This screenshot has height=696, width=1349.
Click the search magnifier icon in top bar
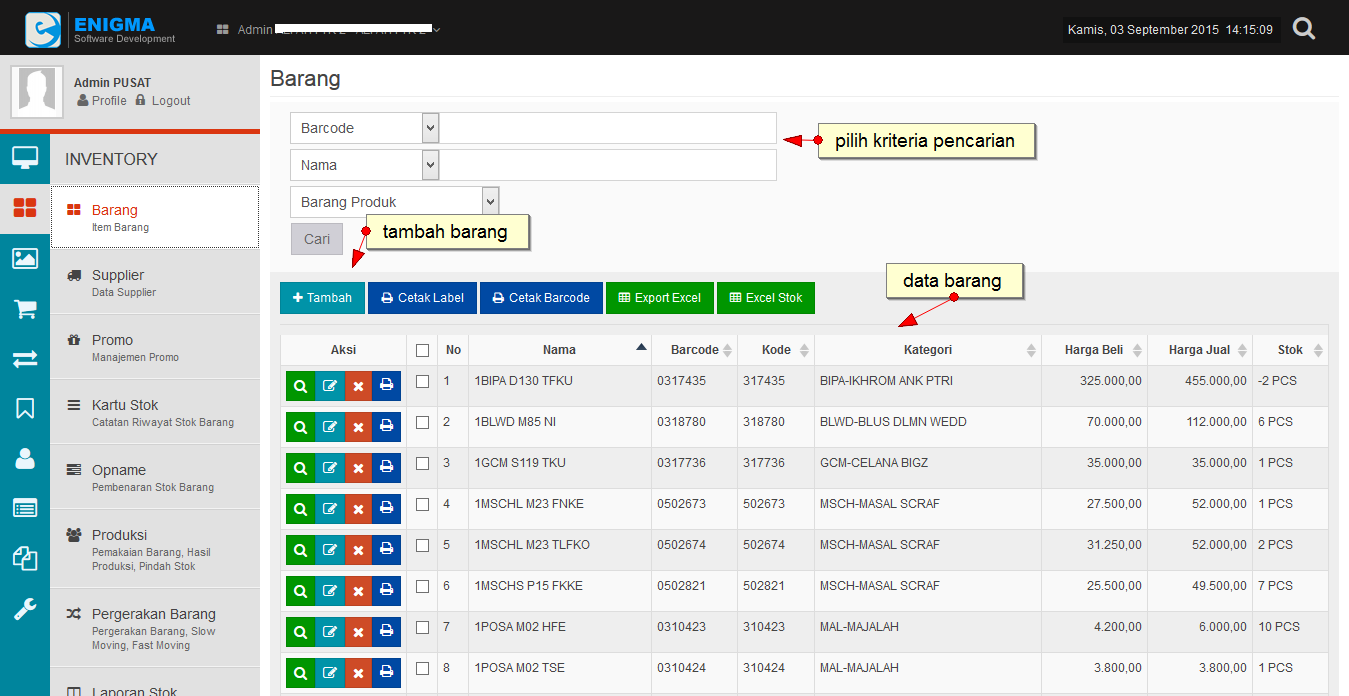click(x=1304, y=28)
